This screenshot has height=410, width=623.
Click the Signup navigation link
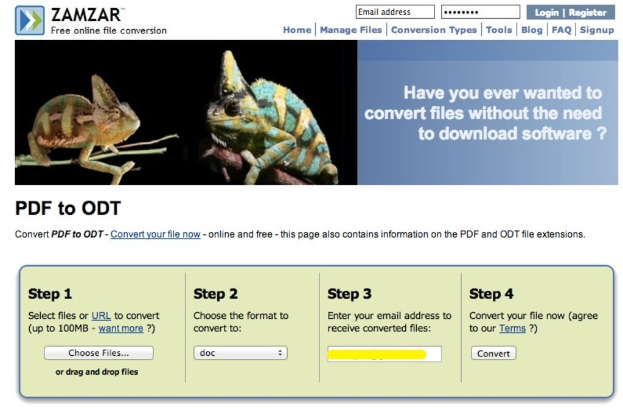pos(597,30)
